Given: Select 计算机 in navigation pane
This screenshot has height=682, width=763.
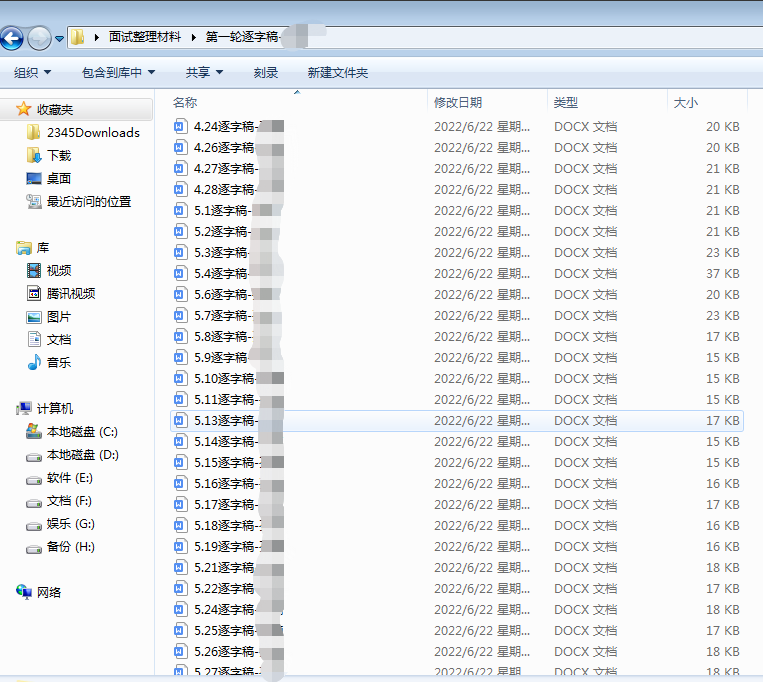Looking at the screenshot, I should pyautogui.click(x=55, y=408).
